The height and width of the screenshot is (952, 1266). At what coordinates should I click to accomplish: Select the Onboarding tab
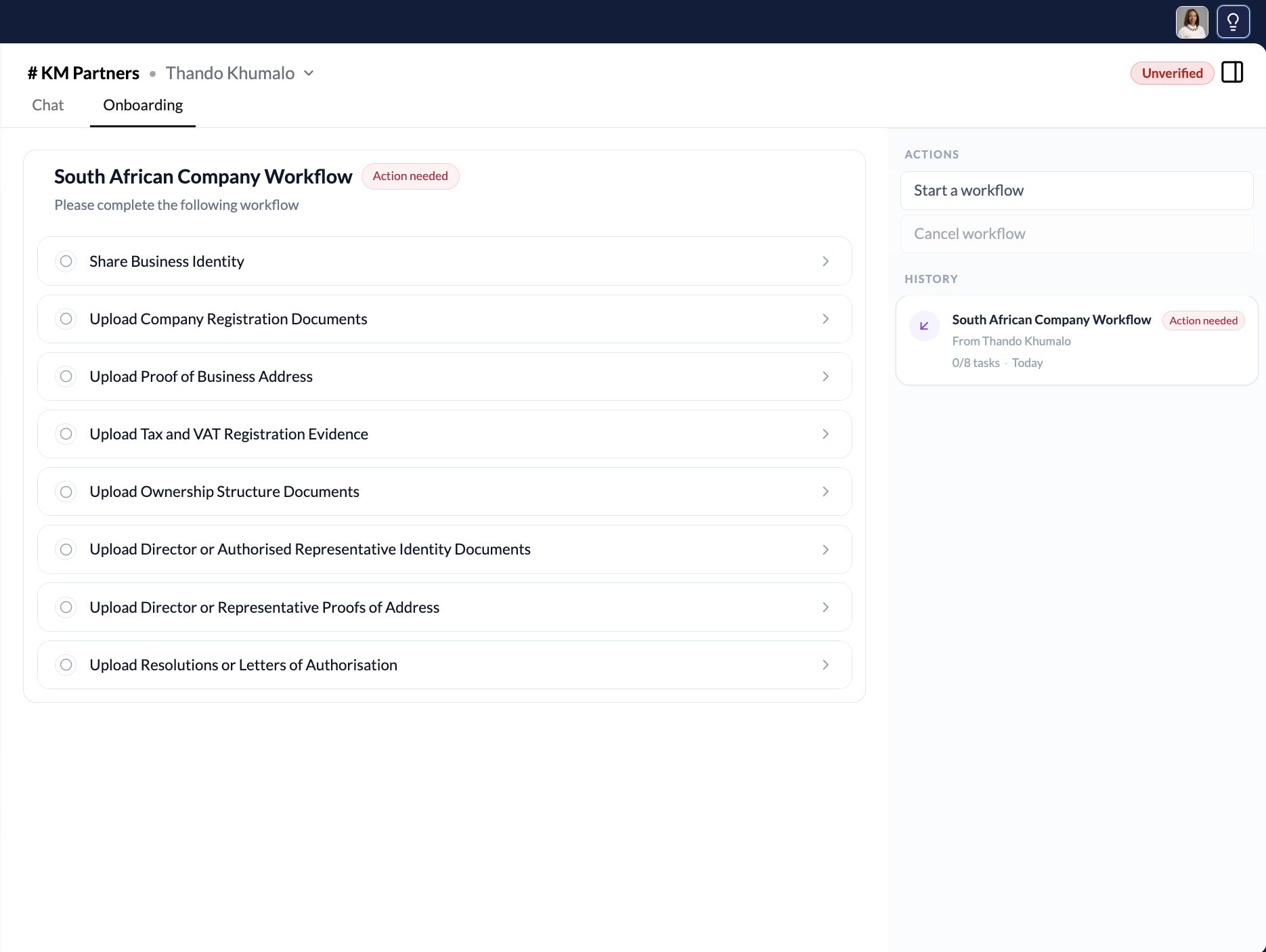pos(142,105)
